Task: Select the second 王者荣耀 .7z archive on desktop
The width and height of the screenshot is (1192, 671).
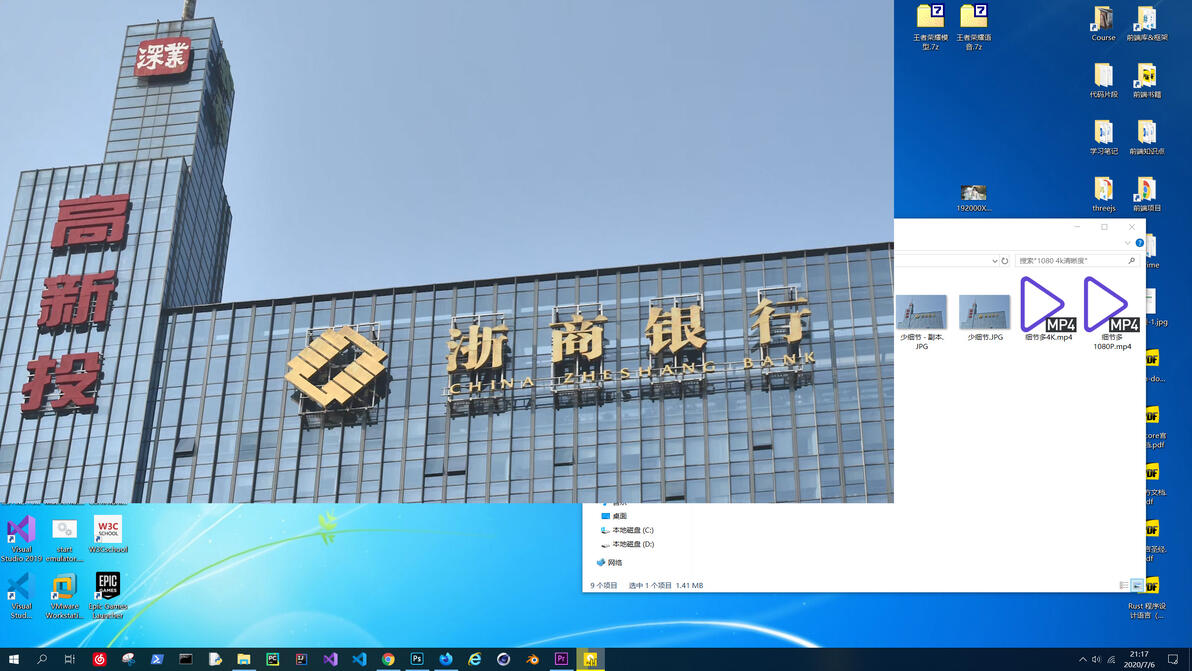Action: click(x=974, y=27)
